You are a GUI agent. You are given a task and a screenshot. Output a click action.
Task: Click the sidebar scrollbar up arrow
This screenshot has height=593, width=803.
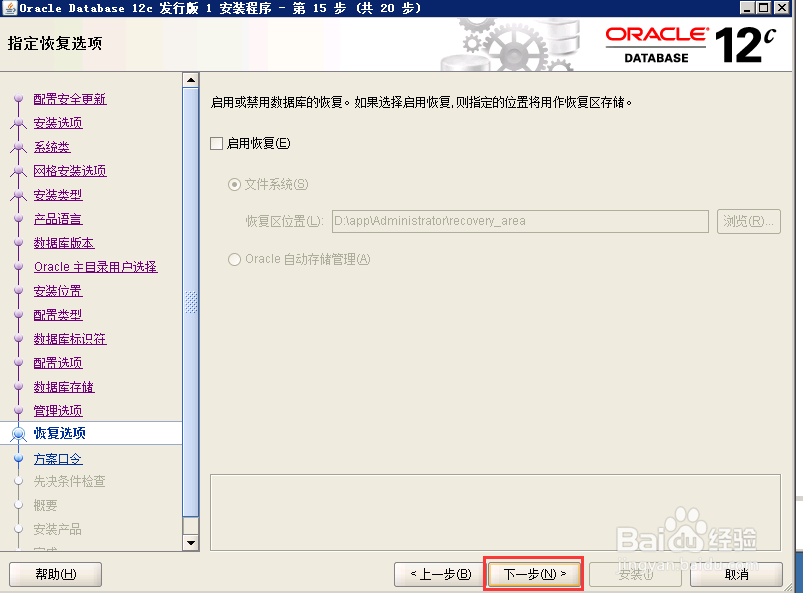pos(190,78)
